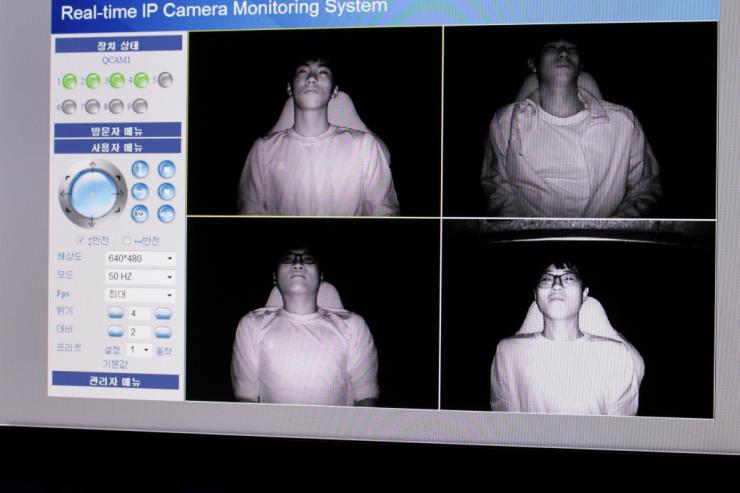Tilt camera up with PTZ up arrow
The image size is (740, 493).
[92, 165]
